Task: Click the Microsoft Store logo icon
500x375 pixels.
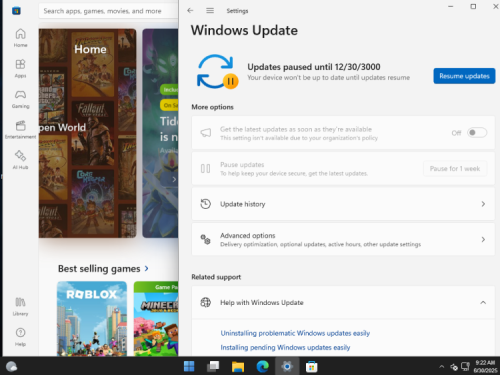Action: pyautogui.click(x=16, y=11)
